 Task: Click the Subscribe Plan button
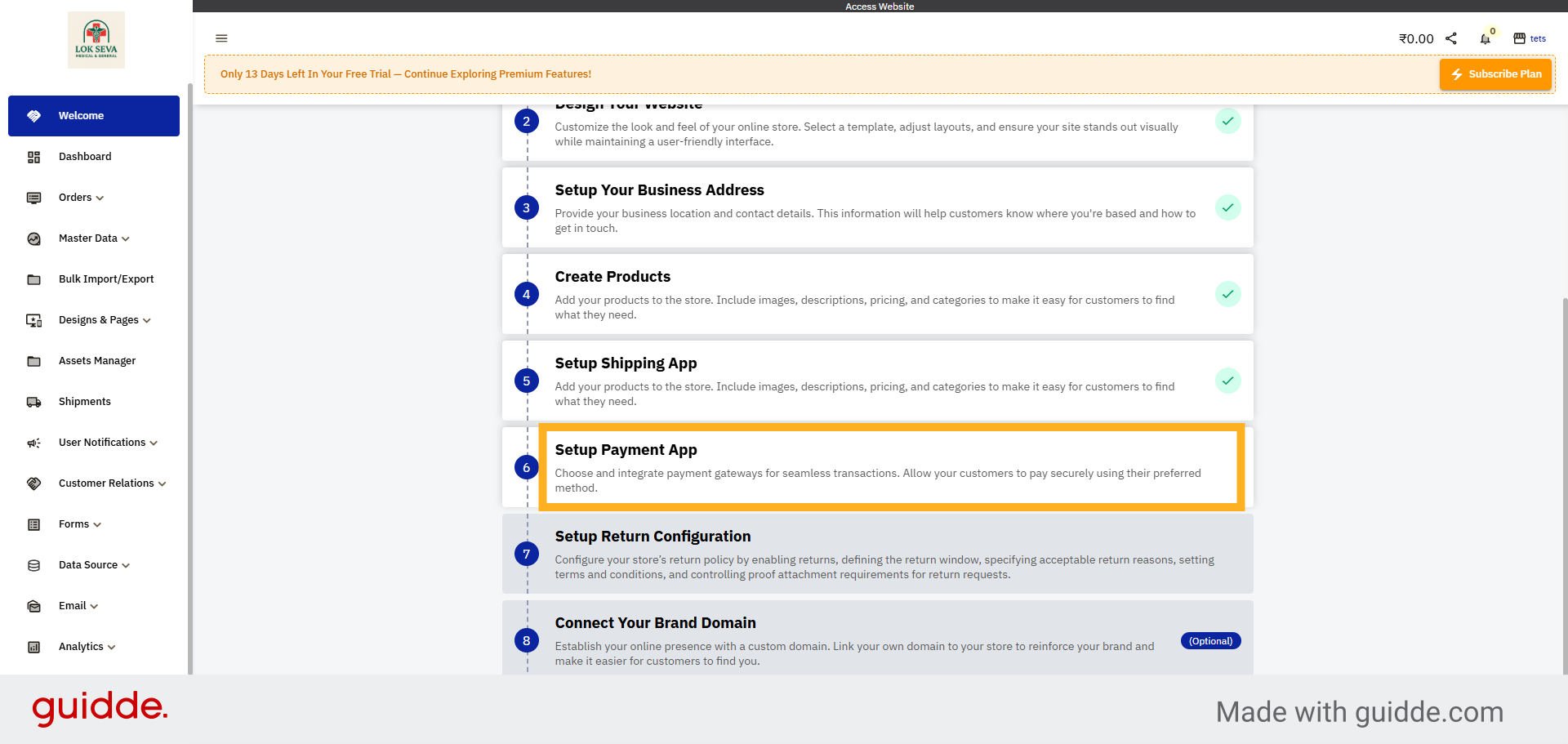[1495, 74]
